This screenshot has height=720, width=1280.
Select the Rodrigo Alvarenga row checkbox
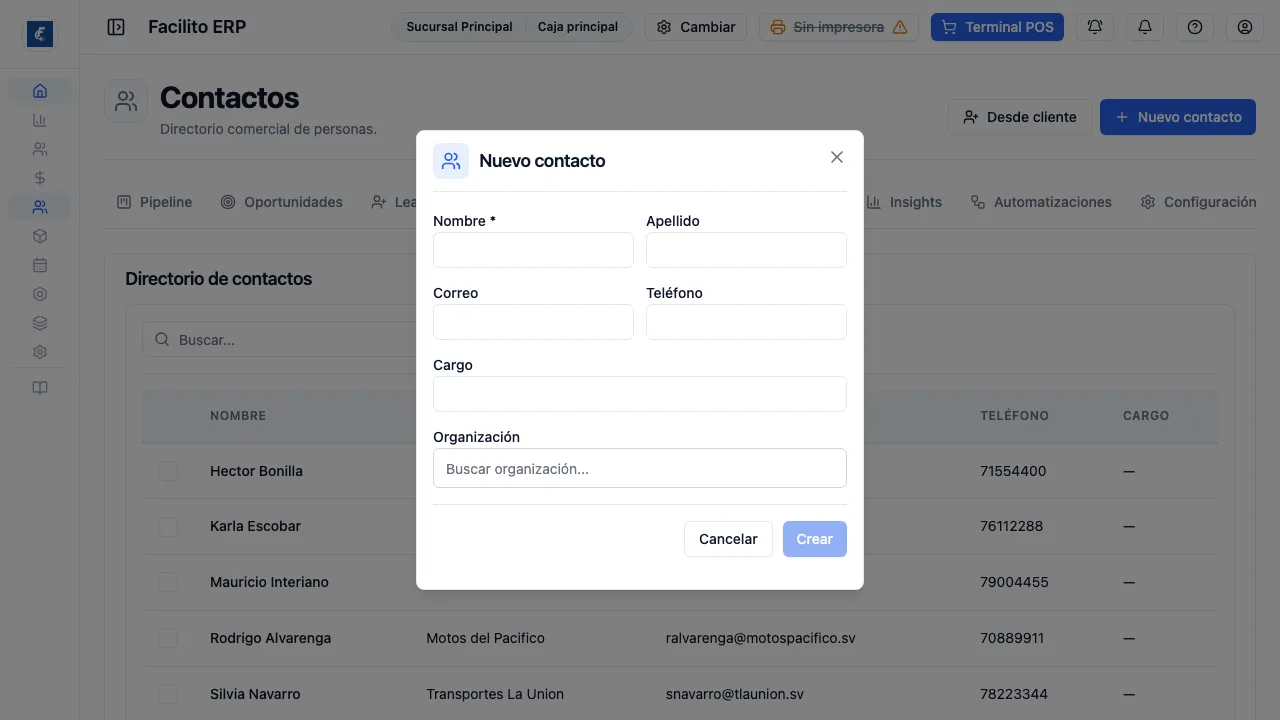click(168, 638)
